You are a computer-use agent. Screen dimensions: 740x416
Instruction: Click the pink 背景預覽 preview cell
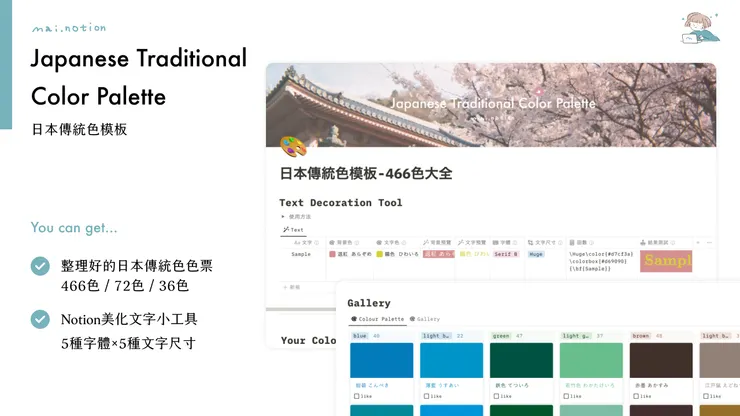tap(438, 254)
